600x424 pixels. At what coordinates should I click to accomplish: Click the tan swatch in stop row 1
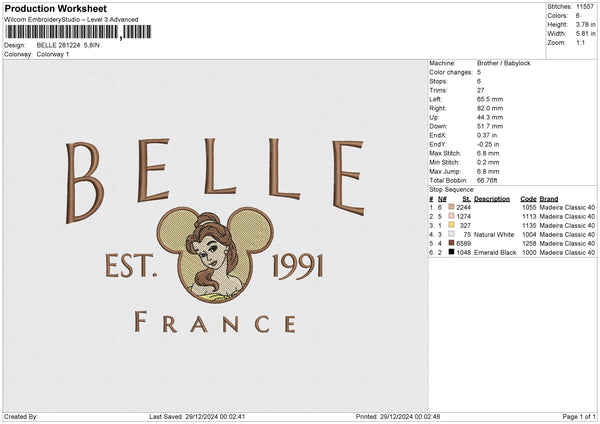451,207
